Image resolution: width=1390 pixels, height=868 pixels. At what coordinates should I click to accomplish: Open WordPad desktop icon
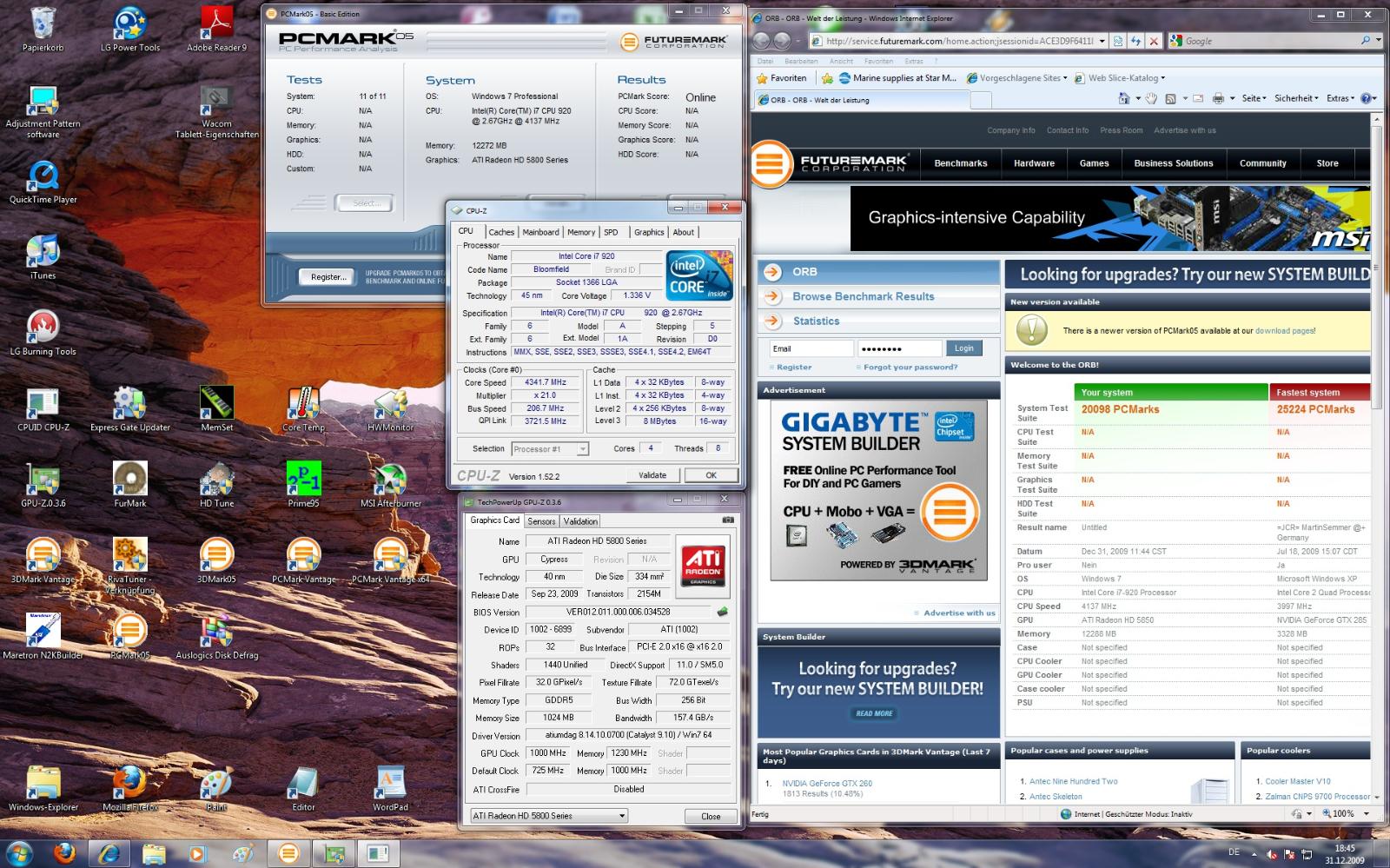tap(390, 788)
